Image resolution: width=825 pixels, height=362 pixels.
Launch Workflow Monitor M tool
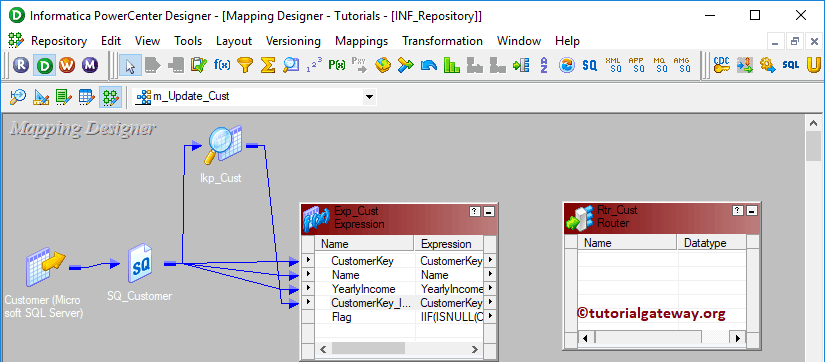pyautogui.click(x=90, y=65)
